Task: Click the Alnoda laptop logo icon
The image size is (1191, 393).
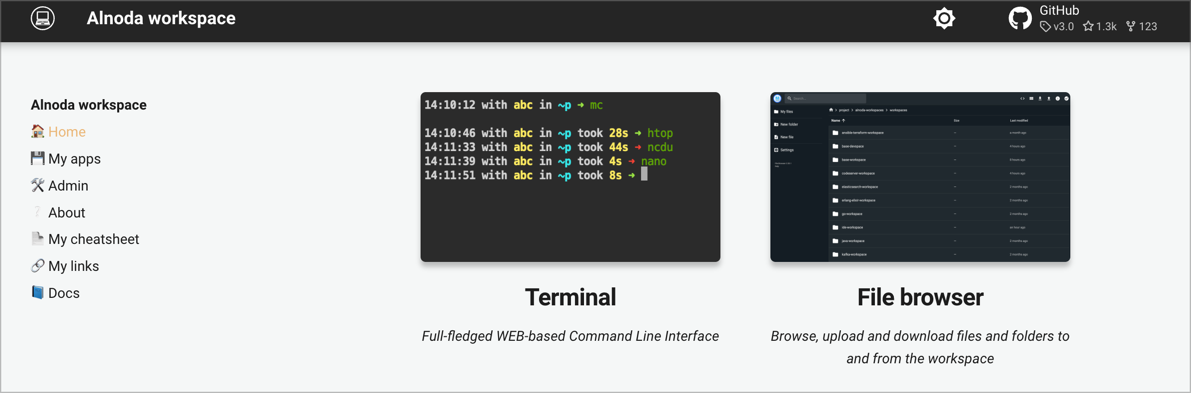Action: 43,18
